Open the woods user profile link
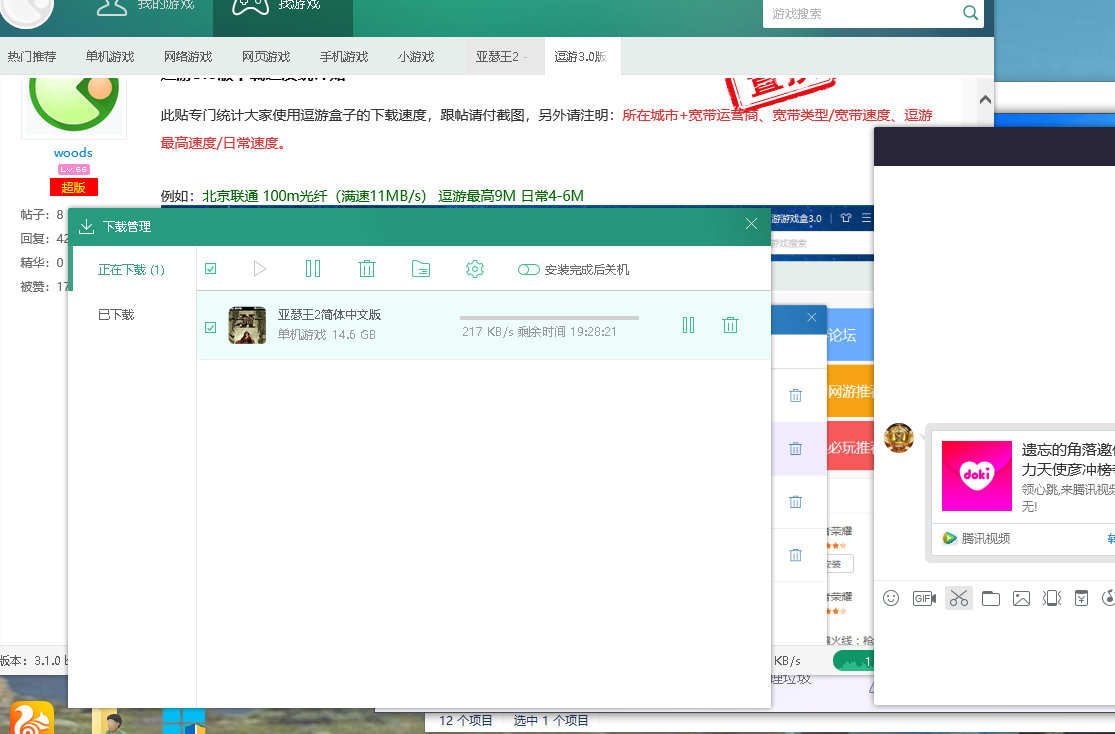The image size is (1115, 734). click(73, 152)
